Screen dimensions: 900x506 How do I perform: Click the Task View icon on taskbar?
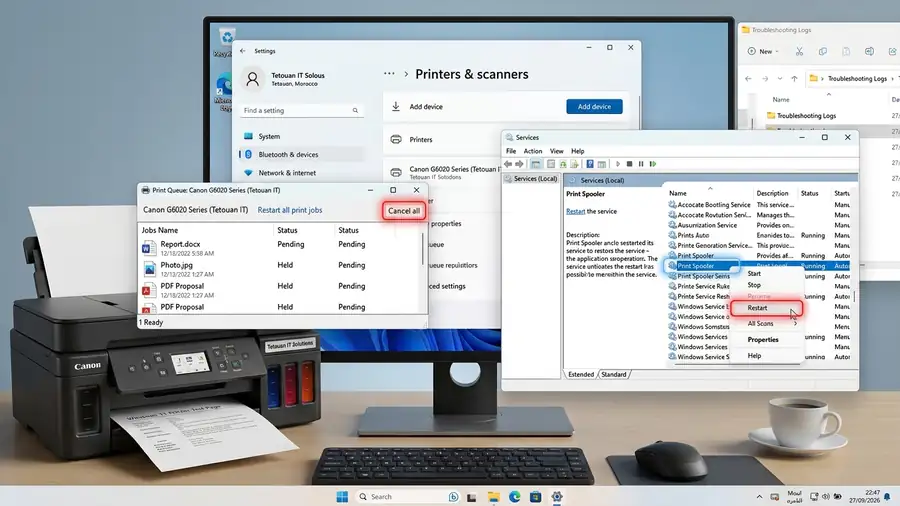click(472, 497)
